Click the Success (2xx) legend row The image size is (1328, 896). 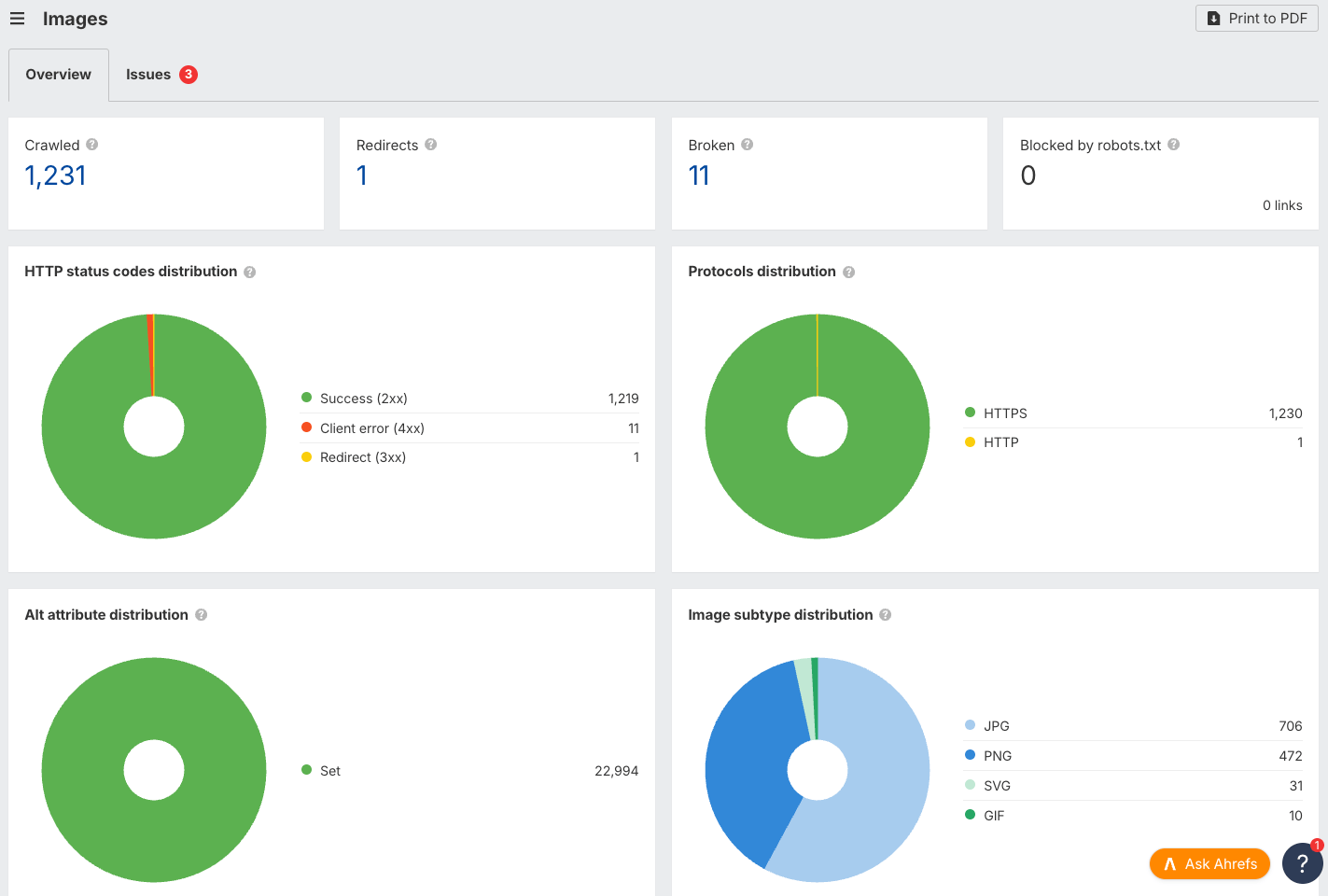pos(469,399)
